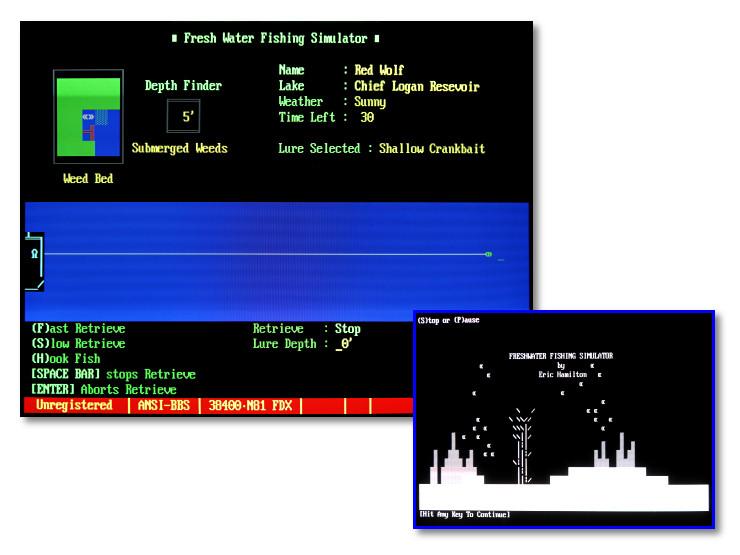Screen dimensions: 740x555
Task: Click the (S)top or (P)ause prompt
Action: pos(448,320)
